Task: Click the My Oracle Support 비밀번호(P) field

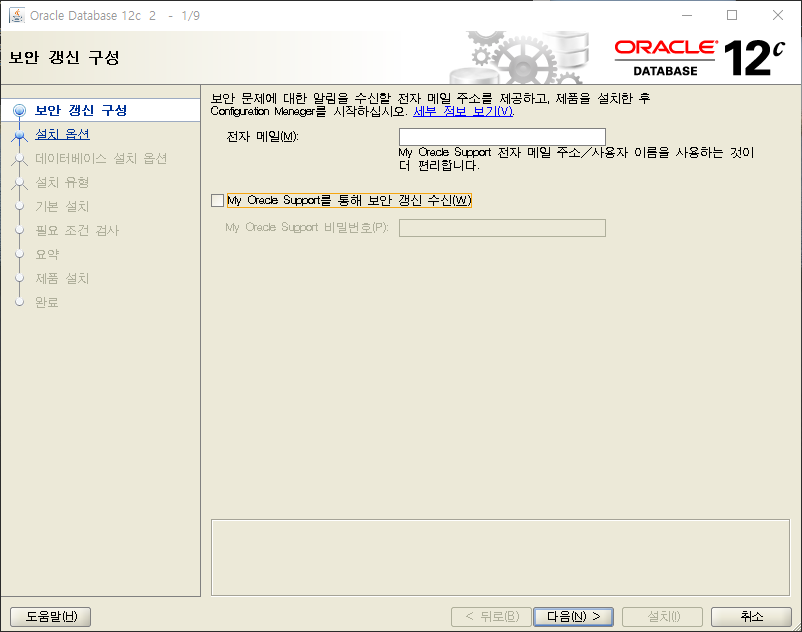Action: click(x=502, y=228)
